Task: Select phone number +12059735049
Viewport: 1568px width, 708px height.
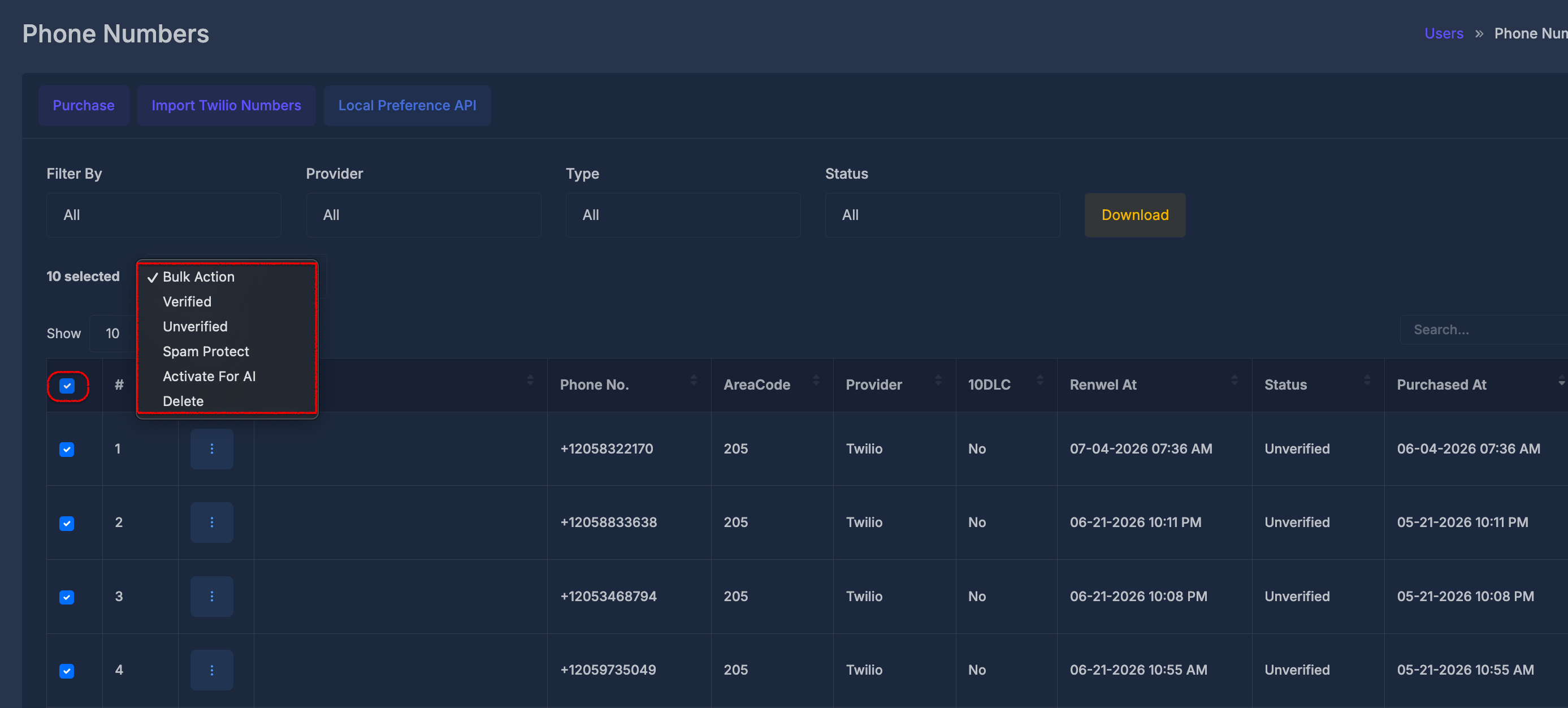Action: click(608, 670)
